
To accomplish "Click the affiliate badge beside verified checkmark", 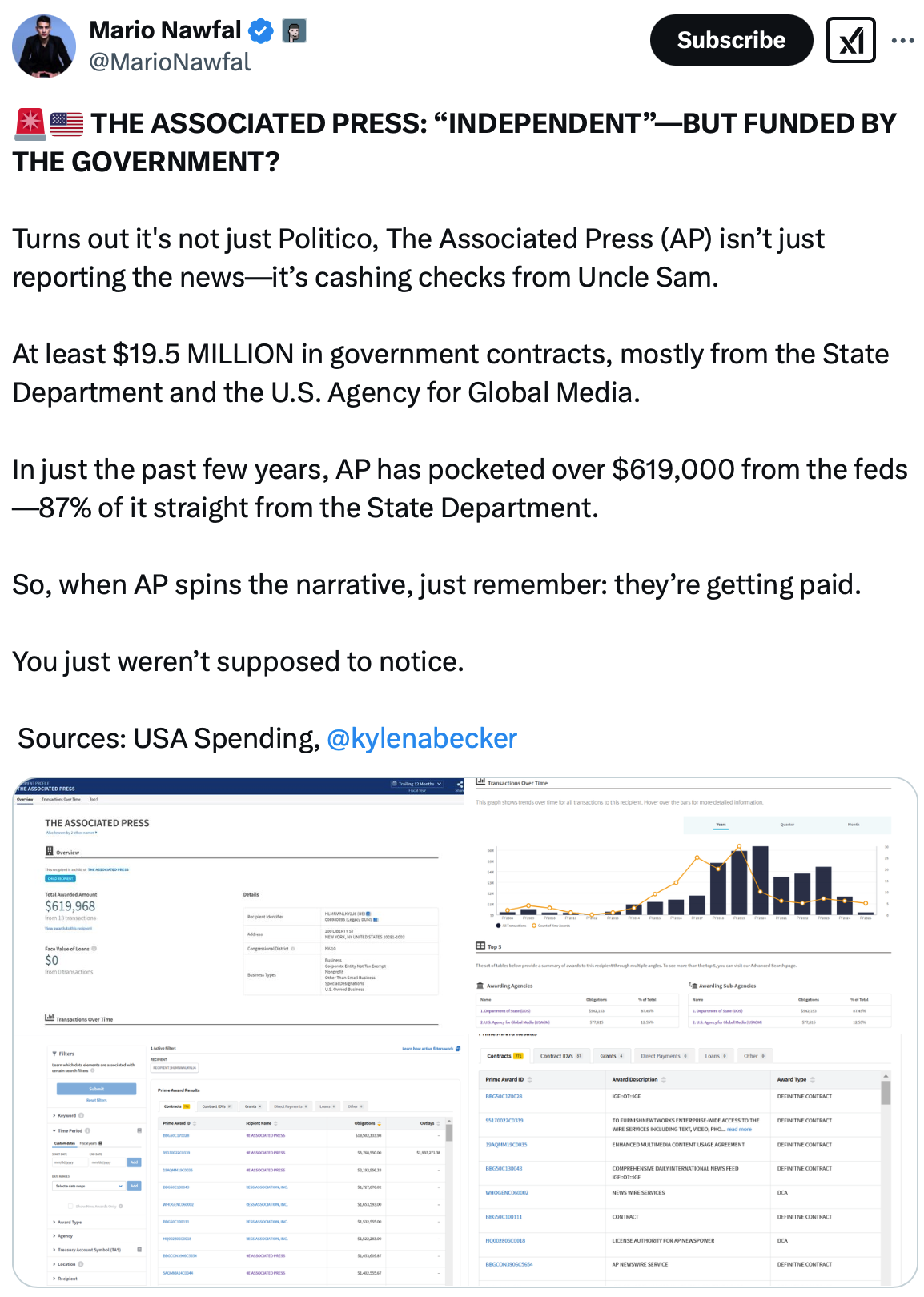I will point(295,31).
